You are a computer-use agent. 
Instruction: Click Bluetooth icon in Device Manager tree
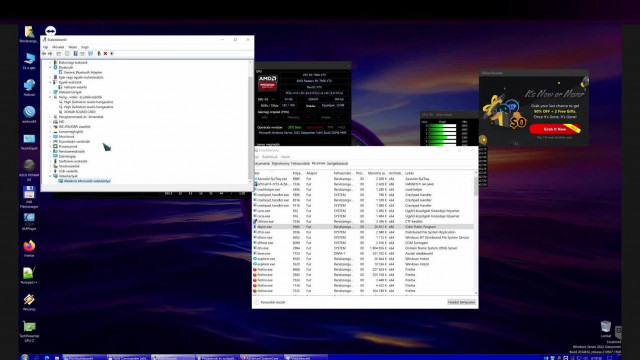click(x=56, y=67)
